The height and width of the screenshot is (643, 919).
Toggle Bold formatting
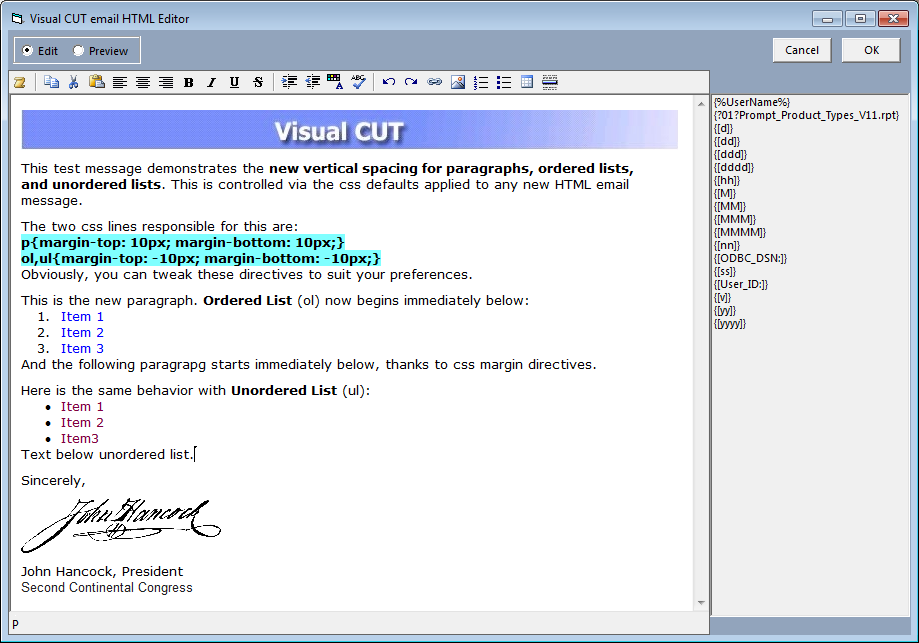click(x=188, y=82)
